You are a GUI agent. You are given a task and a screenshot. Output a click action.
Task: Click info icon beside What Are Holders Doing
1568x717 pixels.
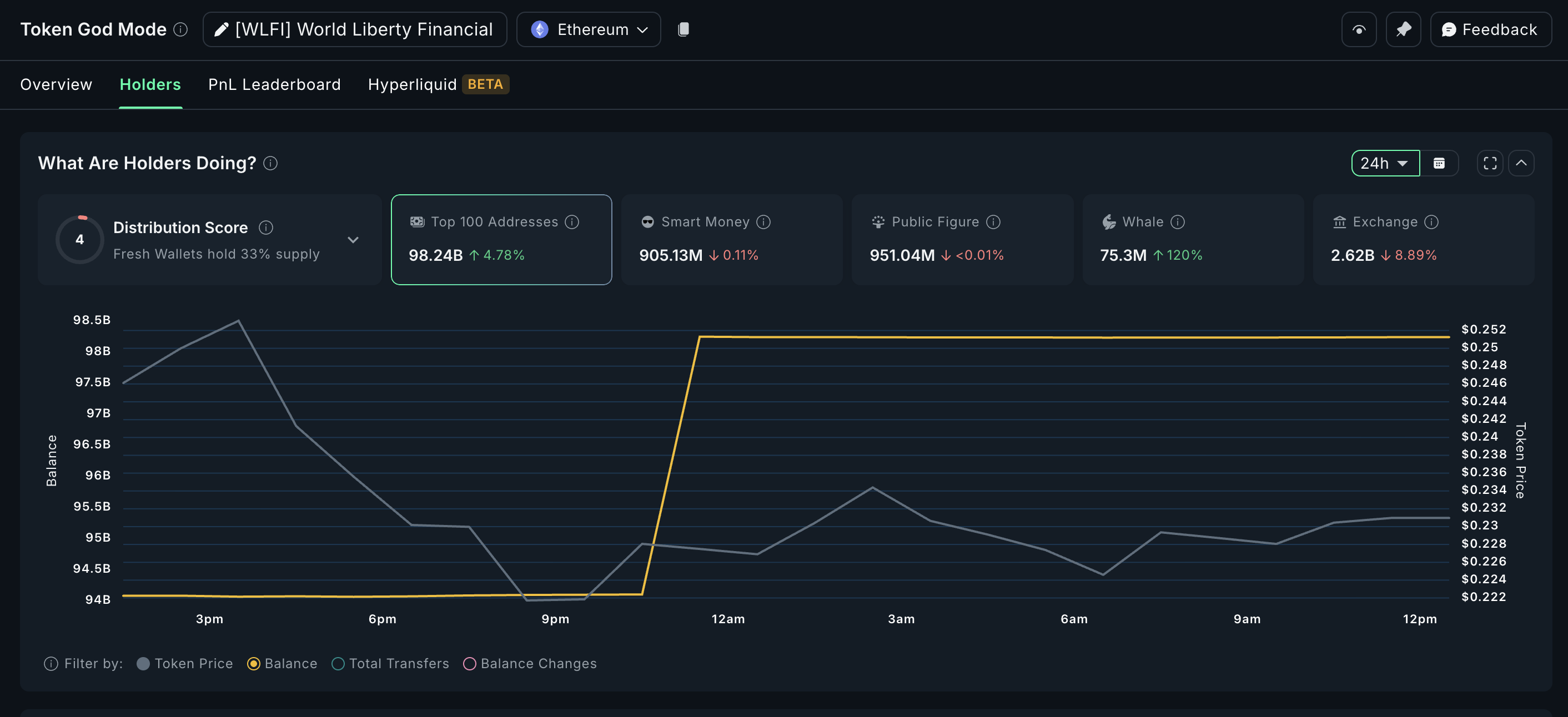coord(270,163)
